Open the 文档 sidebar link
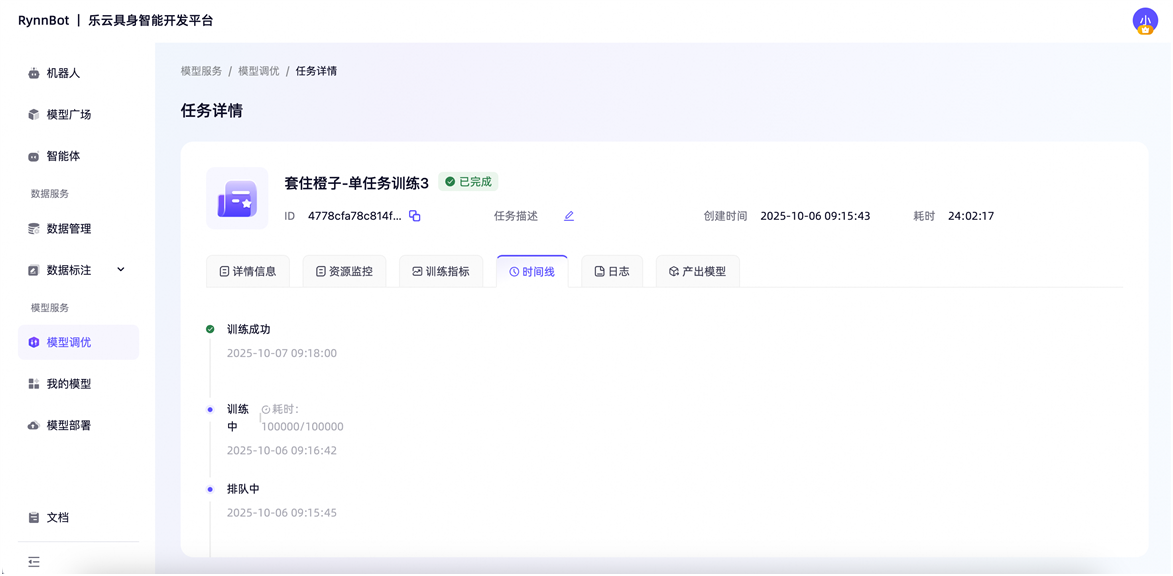The height and width of the screenshot is (576, 1173). pyautogui.click(x=78, y=518)
